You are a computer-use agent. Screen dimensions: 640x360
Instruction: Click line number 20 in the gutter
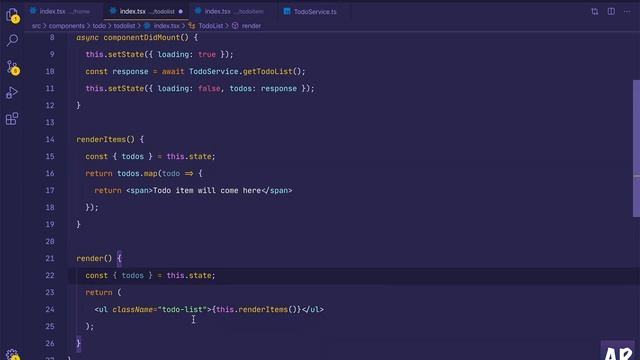[x=50, y=242]
